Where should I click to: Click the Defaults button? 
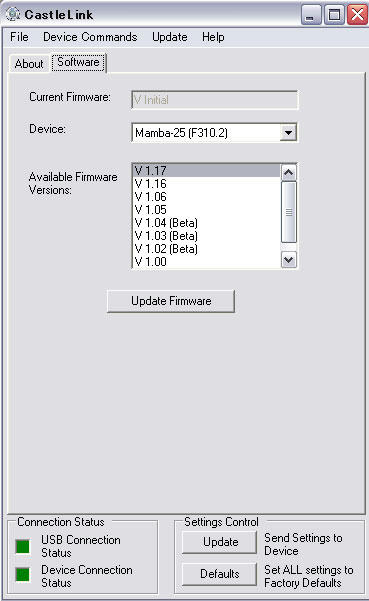pos(219,574)
